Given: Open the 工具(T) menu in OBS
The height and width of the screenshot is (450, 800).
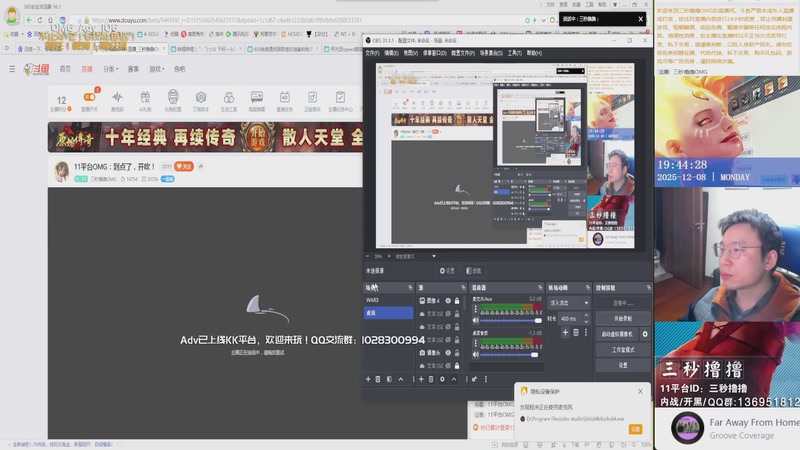Looking at the screenshot, I should [x=514, y=53].
